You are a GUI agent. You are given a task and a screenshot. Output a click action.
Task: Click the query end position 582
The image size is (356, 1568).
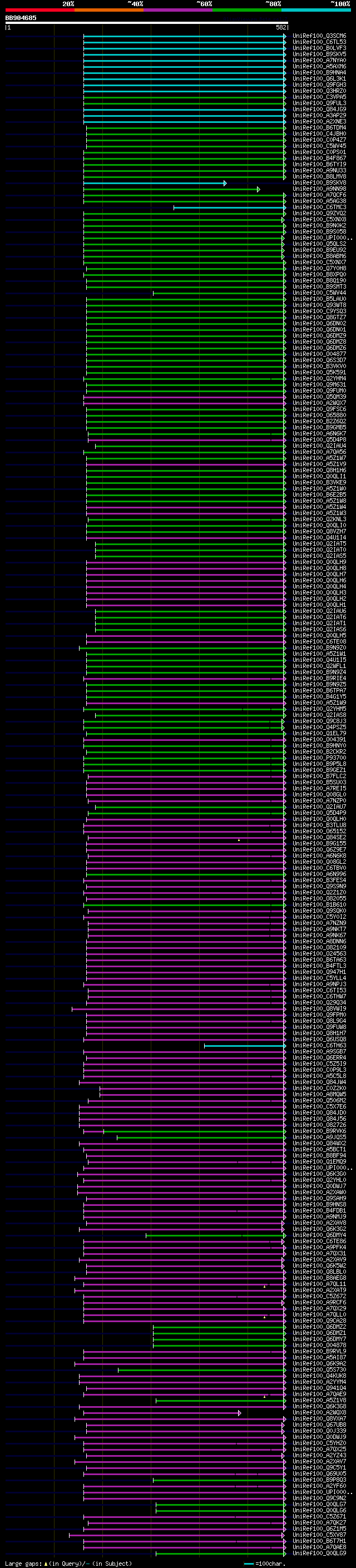click(x=281, y=27)
